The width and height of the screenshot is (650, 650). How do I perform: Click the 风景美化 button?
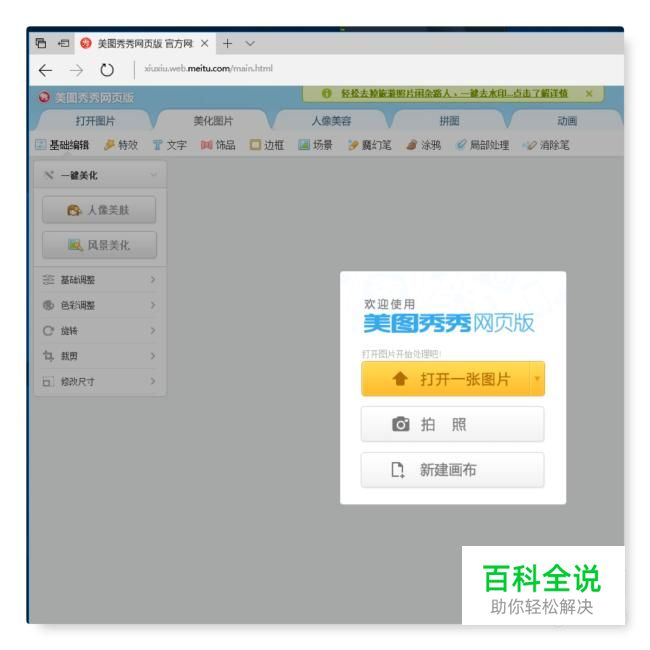point(99,245)
